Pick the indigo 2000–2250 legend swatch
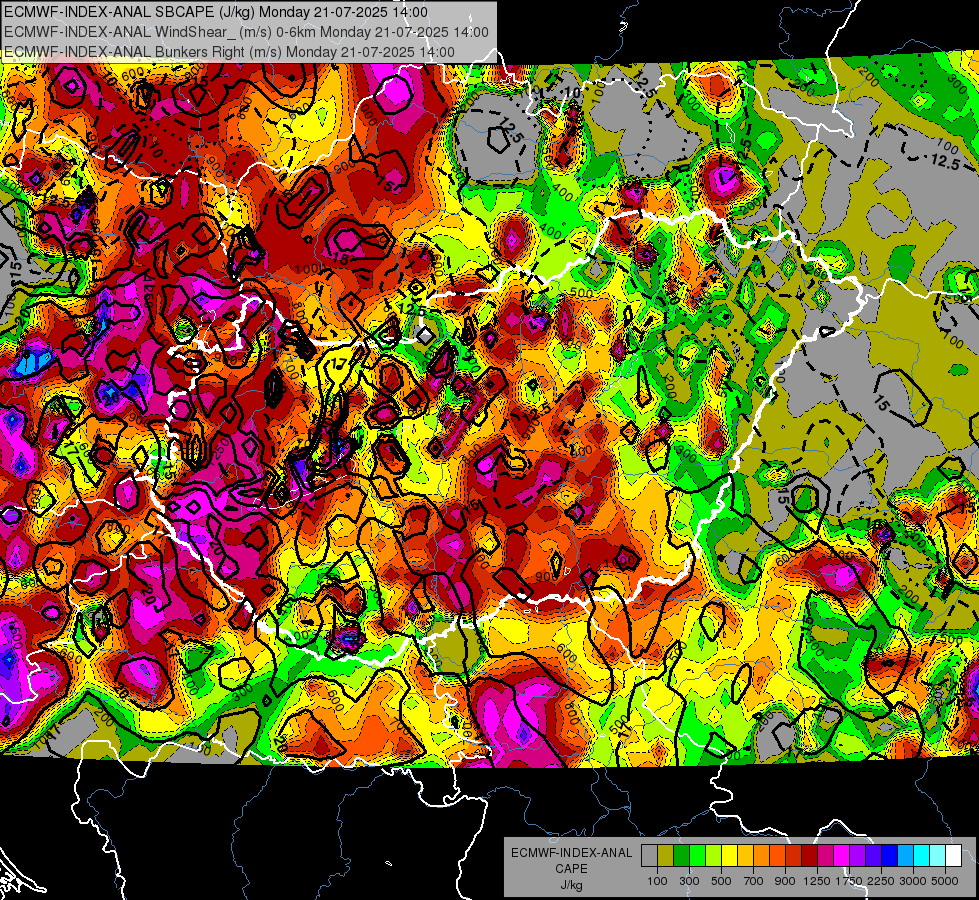The image size is (979, 900). click(873, 856)
